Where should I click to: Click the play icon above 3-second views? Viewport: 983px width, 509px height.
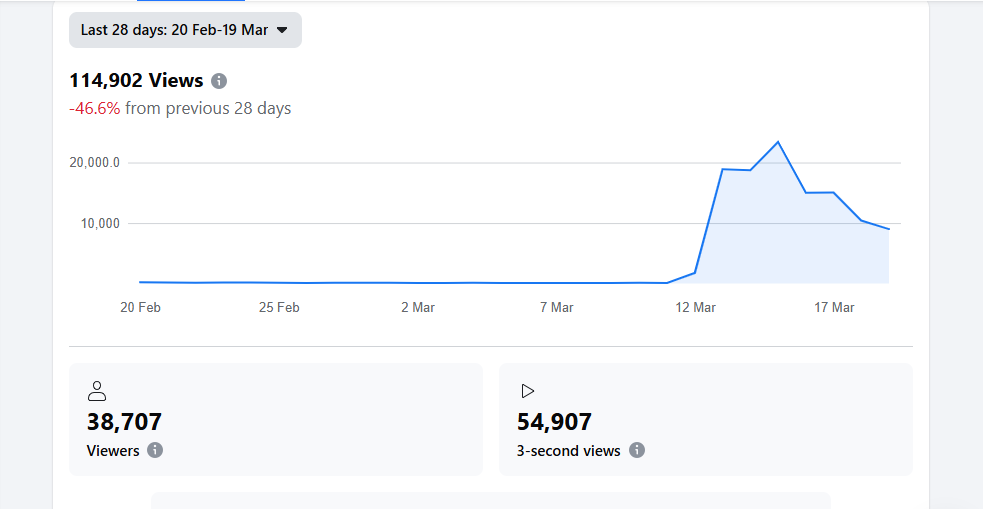click(x=528, y=391)
